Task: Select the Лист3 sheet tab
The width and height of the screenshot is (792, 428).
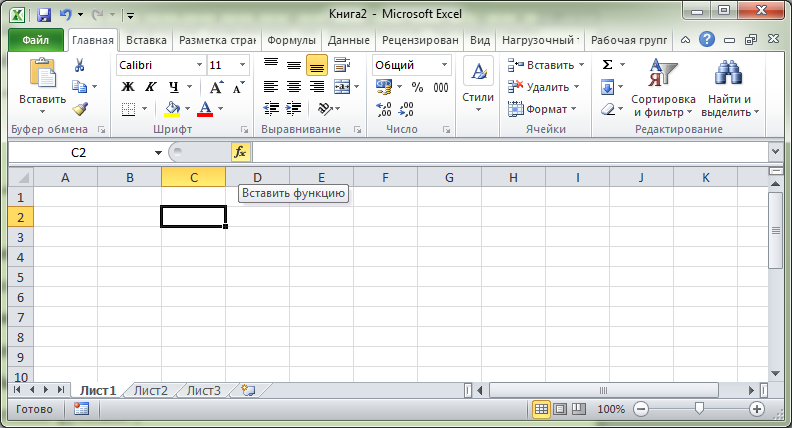Action: point(204,391)
